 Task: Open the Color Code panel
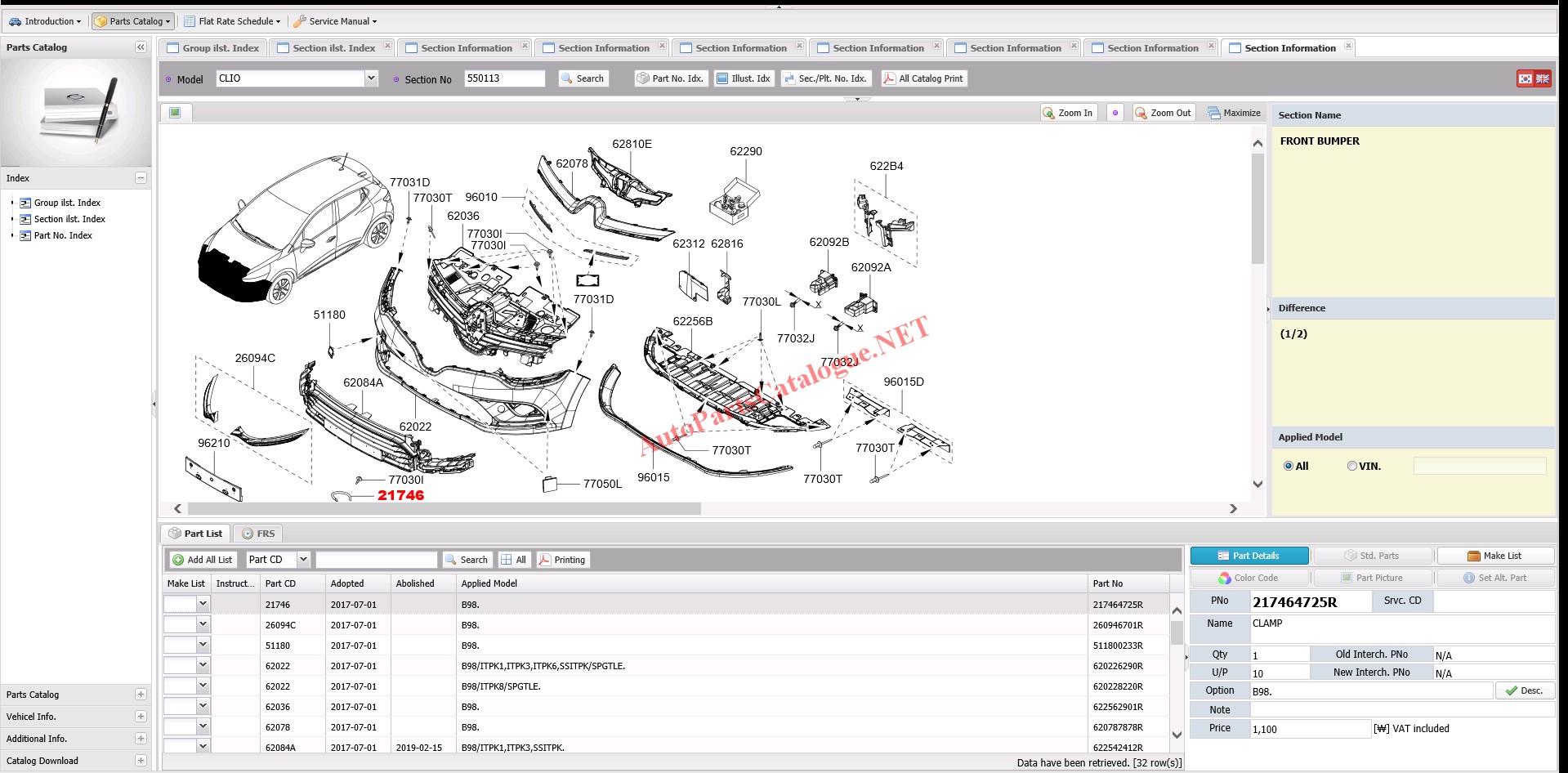(x=1249, y=578)
